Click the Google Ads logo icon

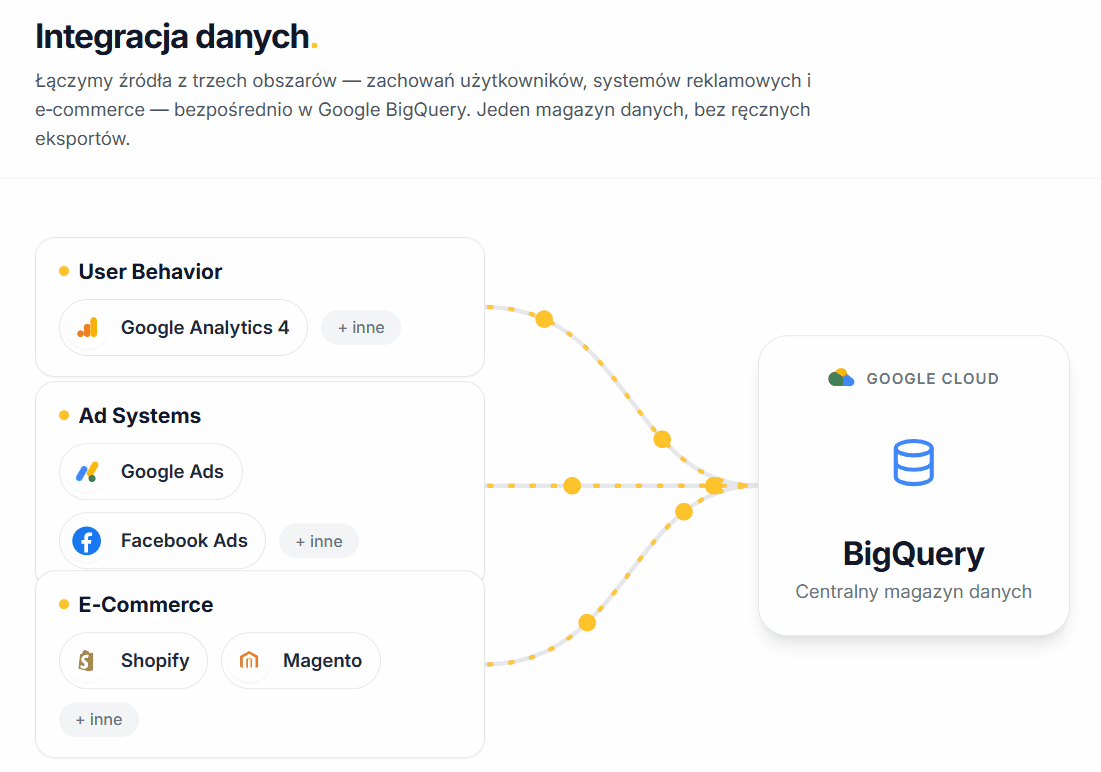[87, 471]
